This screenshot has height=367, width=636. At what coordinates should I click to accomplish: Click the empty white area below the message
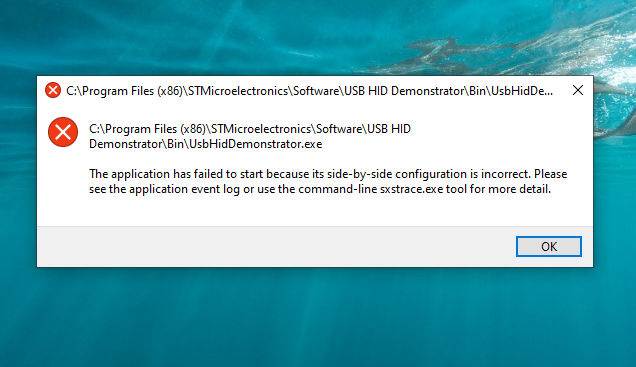click(x=314, y=211)
